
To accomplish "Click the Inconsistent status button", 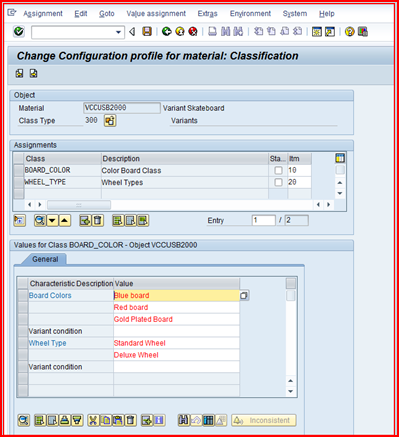I will tap(264, 420).
